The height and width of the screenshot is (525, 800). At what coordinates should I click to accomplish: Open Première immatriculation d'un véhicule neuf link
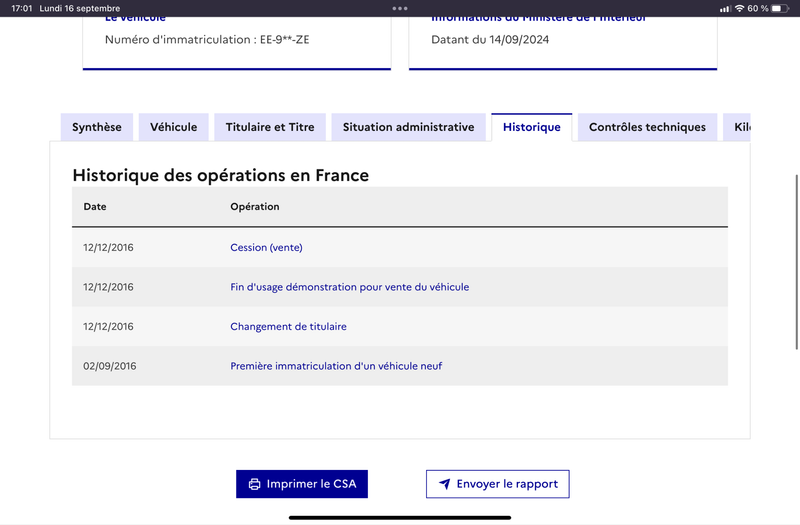coord(336,366)
